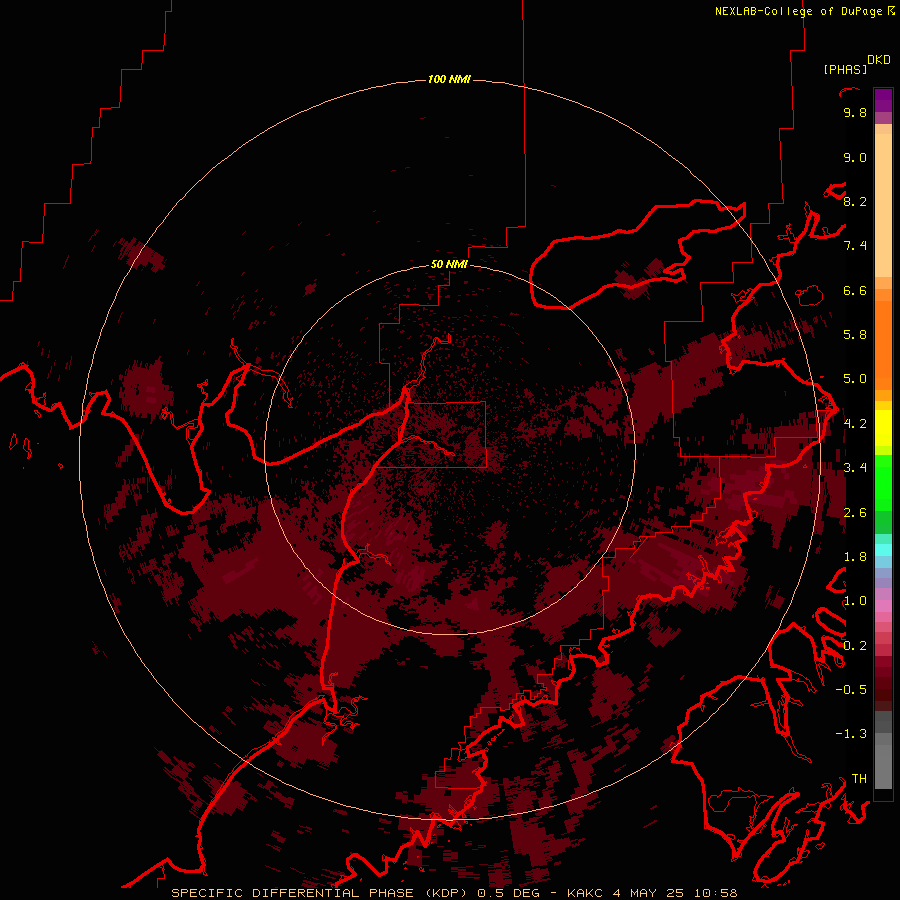This screenshot has height=900, width=900.
Task: Click the 50 NMI range ring label
Action: 449,265
